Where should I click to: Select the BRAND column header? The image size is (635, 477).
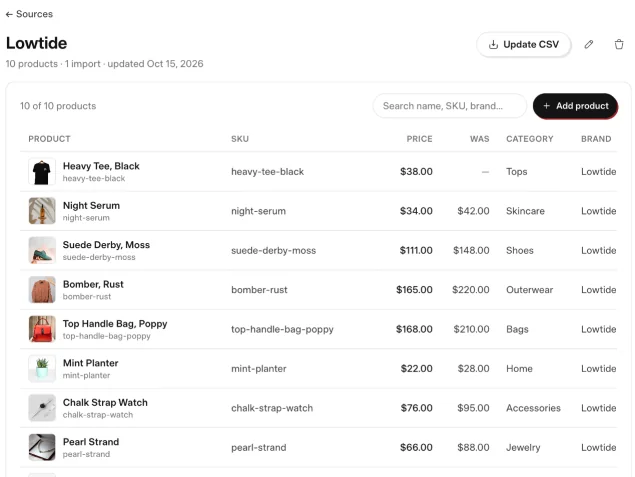[x=596, y=139]
